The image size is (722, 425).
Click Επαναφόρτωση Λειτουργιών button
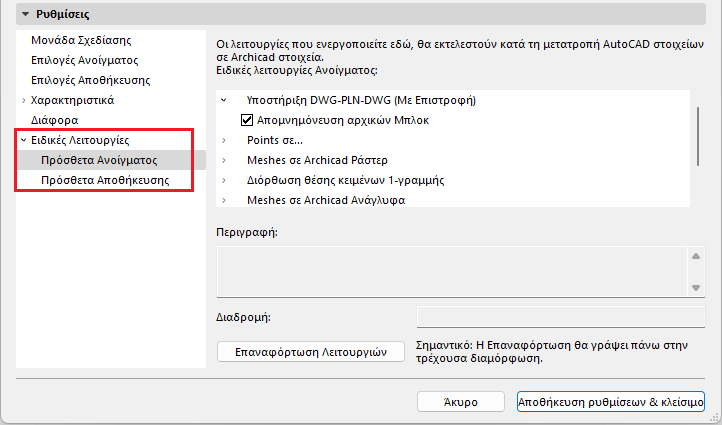[310, 352]
